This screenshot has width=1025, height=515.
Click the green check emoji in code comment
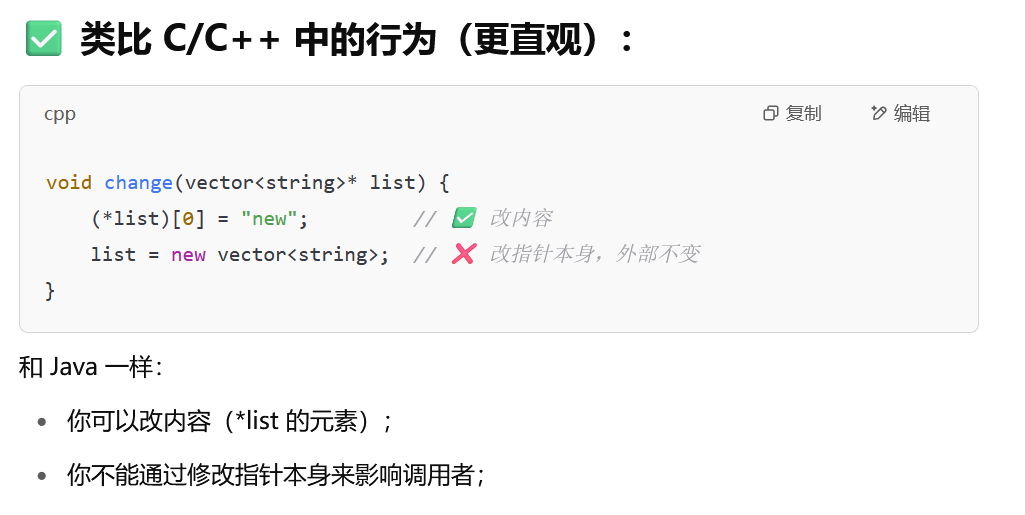[x=463, y=218]
